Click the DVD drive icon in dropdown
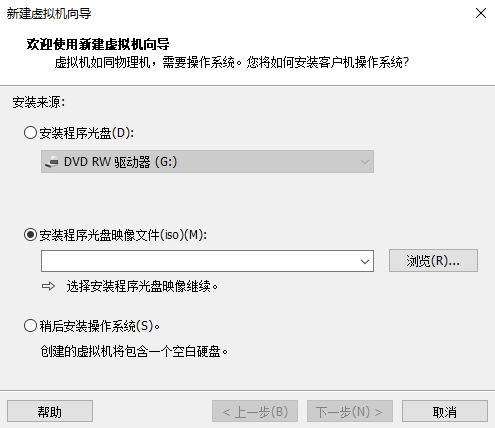The image size is (495, 428). 52,162
